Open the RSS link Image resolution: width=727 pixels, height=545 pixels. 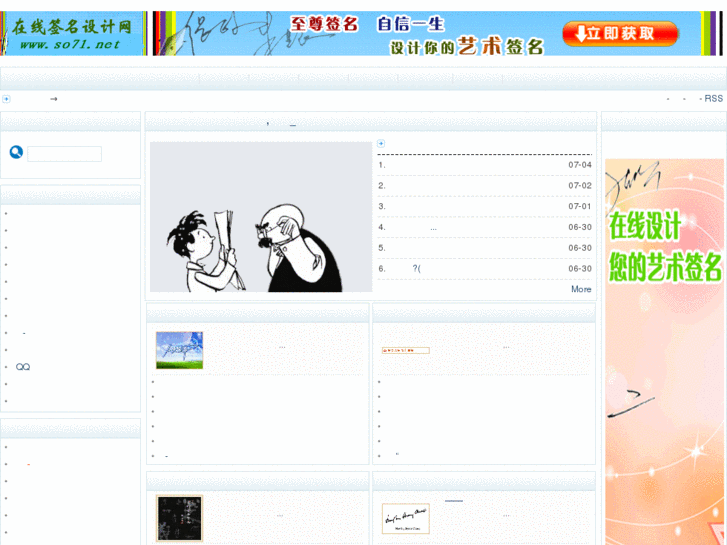(x=714, y=98)
